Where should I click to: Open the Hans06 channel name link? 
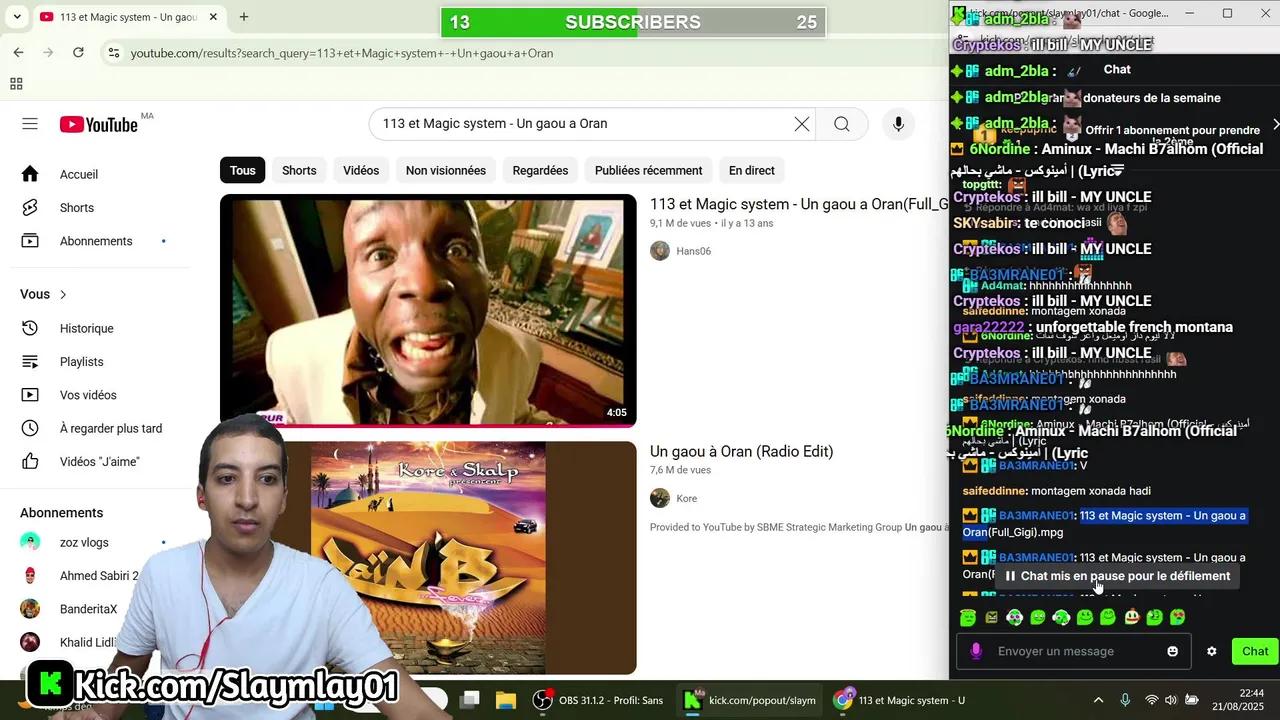pos(693,251)
